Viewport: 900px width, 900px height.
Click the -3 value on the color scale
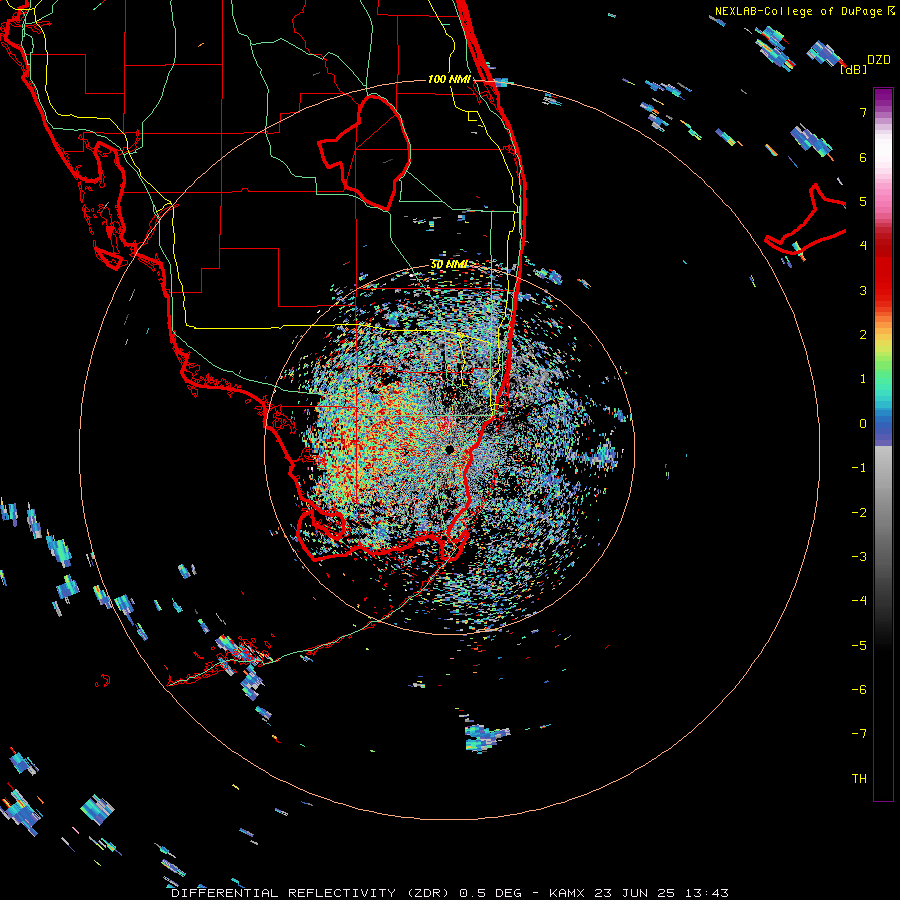tap(859, 557)
